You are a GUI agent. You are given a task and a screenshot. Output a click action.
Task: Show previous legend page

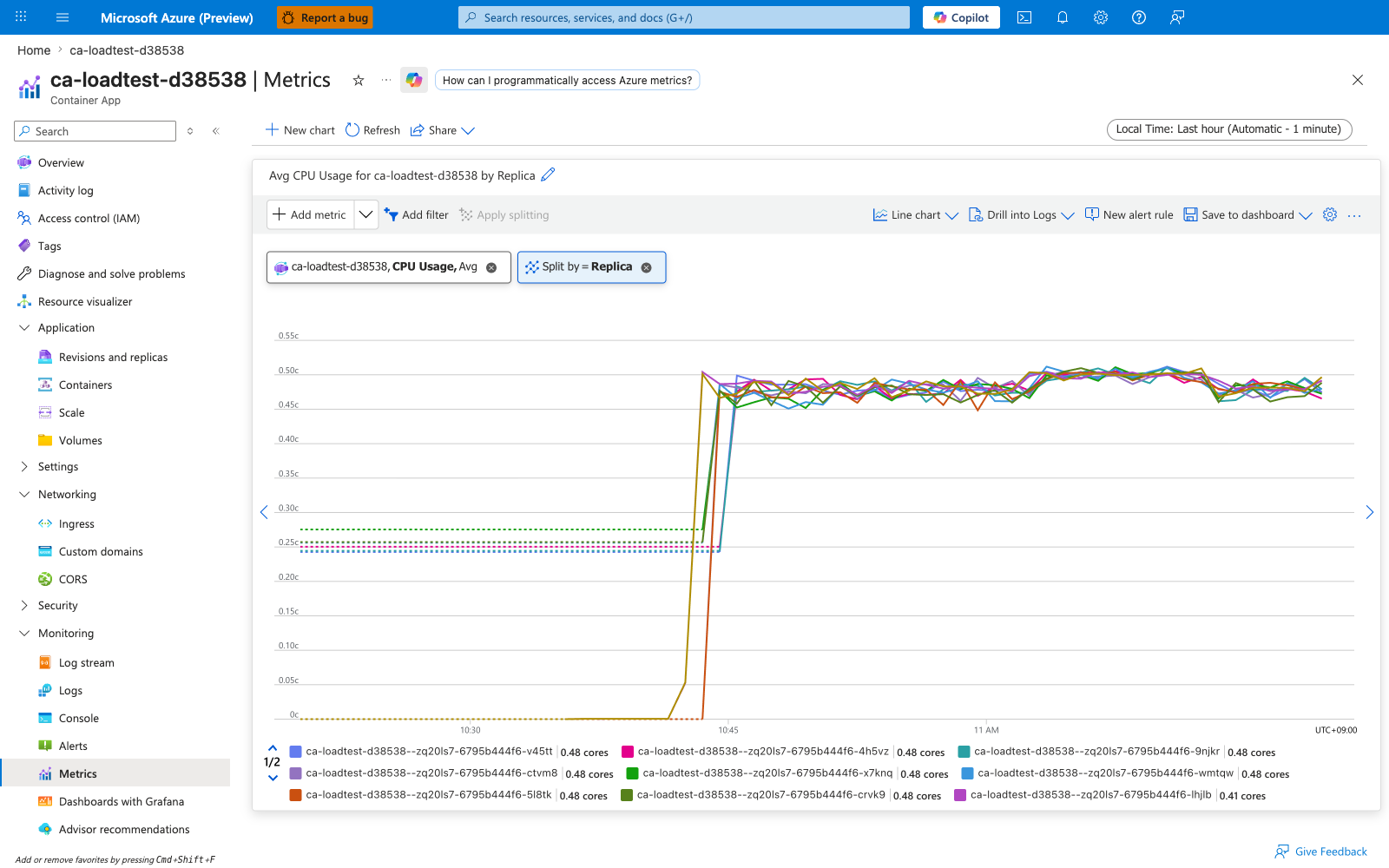[x=273, y=747]
